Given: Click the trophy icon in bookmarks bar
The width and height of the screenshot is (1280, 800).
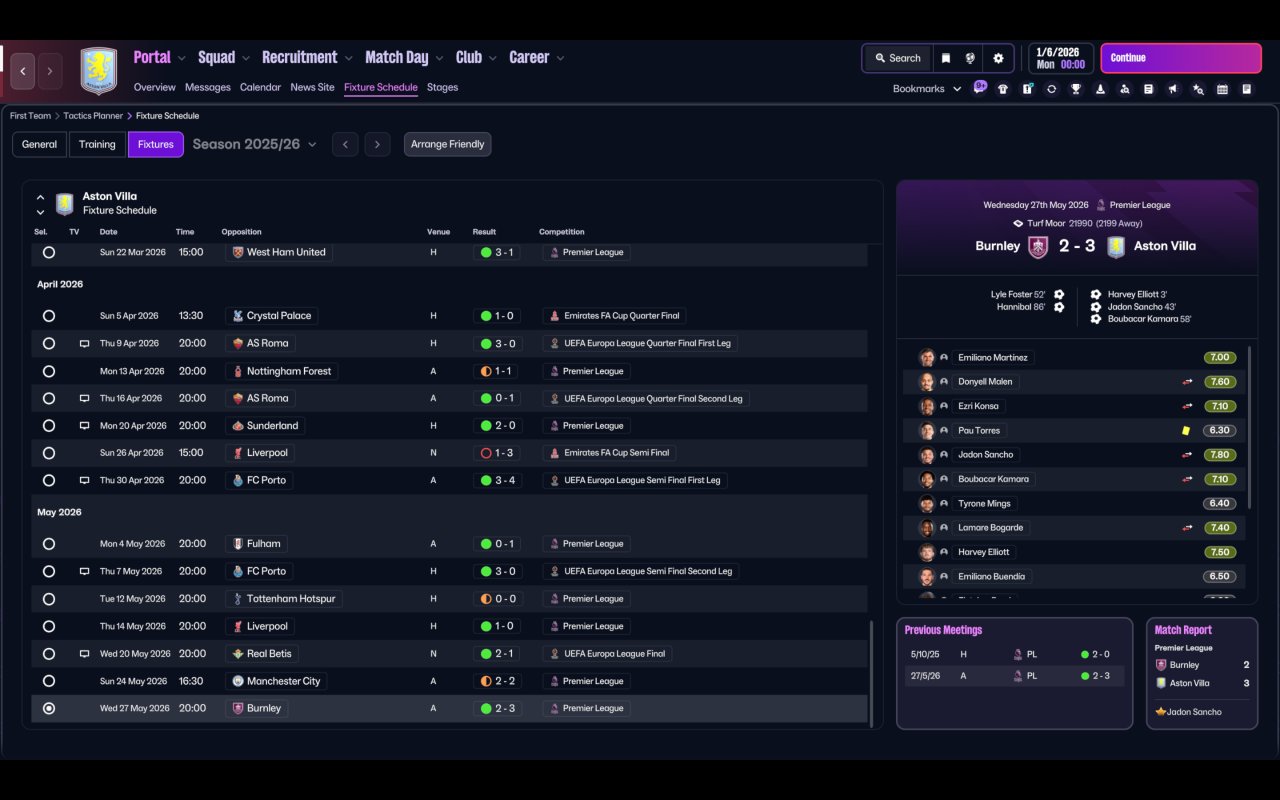Looking at the screenshot, I should point(1076,89).
